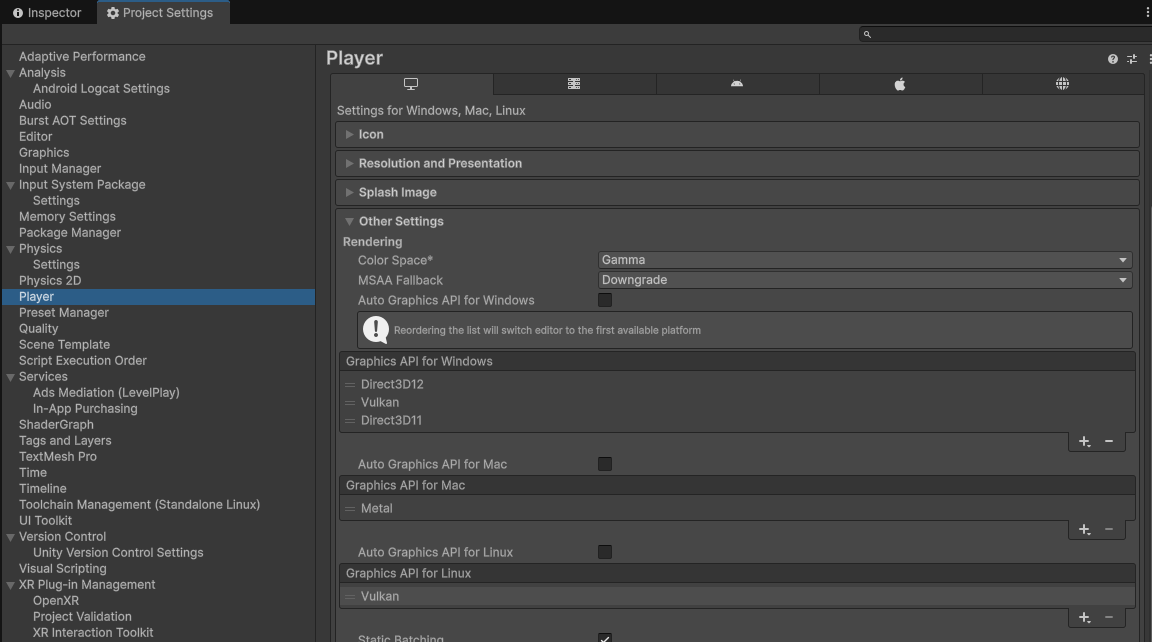Switch to the Dedicated Server platform tab
Image resolution: width=1152 pixels, height=642 pixels.
574,84
